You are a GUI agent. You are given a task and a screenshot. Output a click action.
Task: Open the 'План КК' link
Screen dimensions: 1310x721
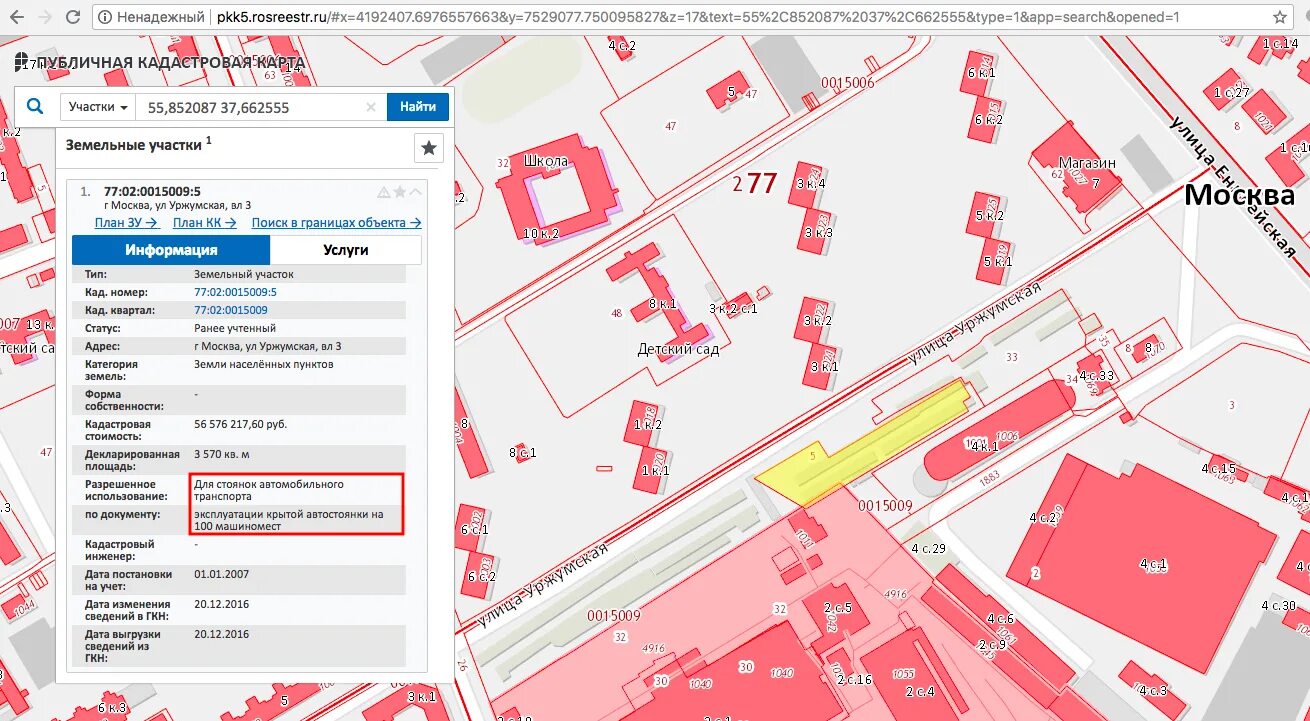205,223
